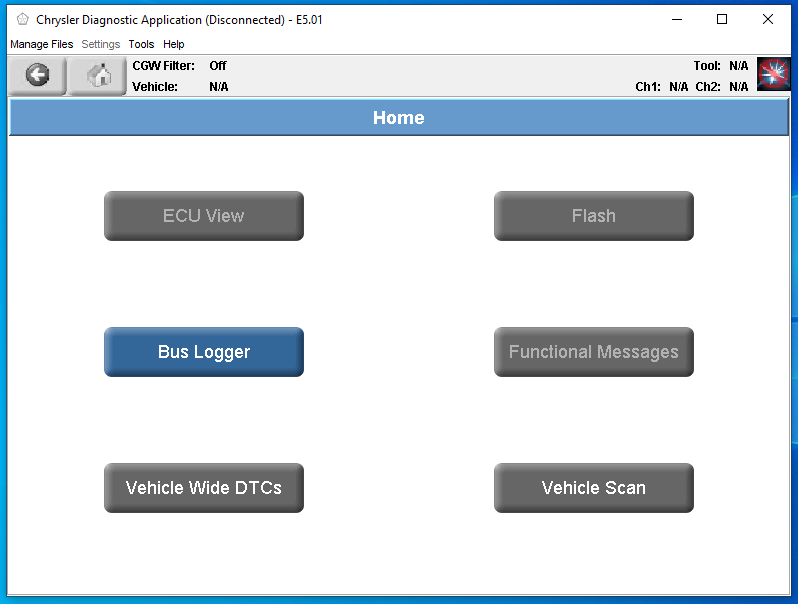Click the Tool label text

coord(707,66)
